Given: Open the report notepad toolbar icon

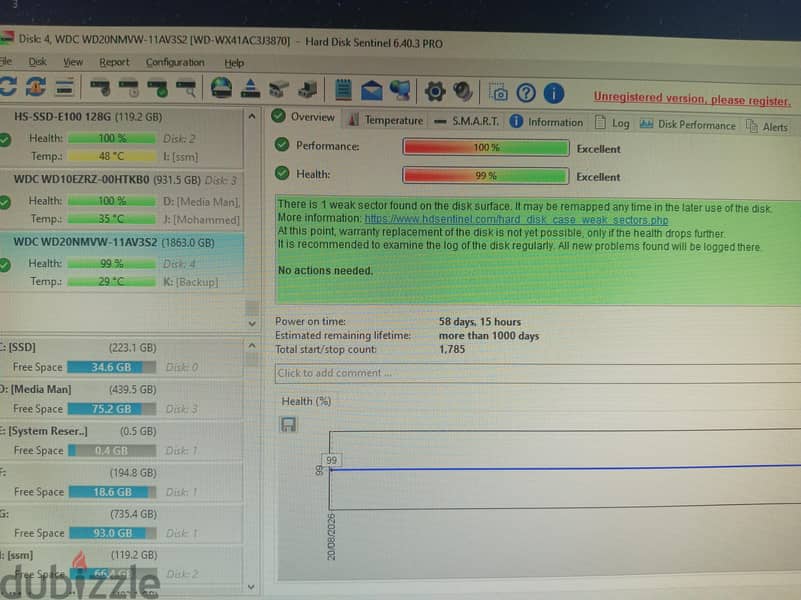Looking at the screenshot, I should click(343, 90).
